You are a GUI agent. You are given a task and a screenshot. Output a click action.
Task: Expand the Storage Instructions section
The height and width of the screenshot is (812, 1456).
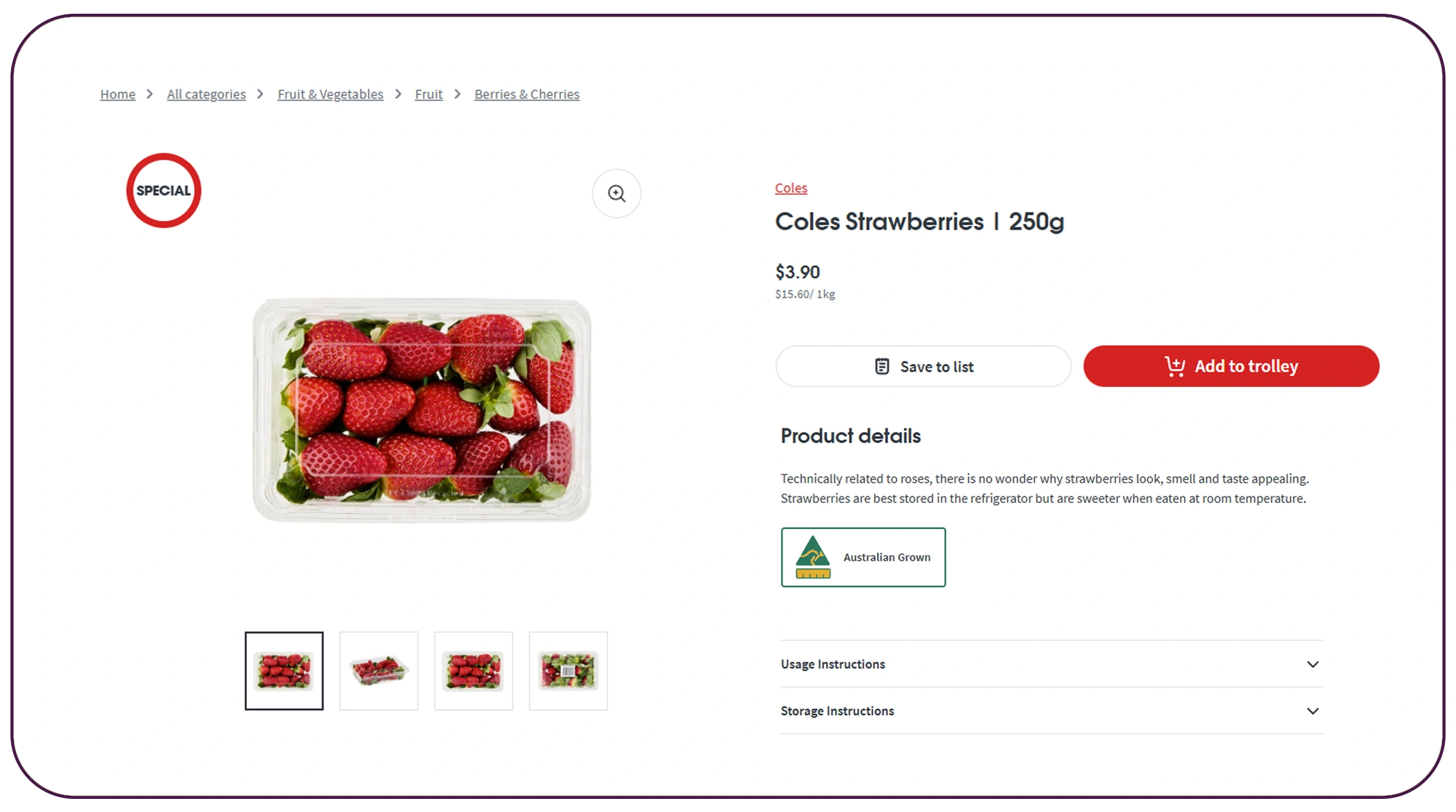click(x=837, y=711)
